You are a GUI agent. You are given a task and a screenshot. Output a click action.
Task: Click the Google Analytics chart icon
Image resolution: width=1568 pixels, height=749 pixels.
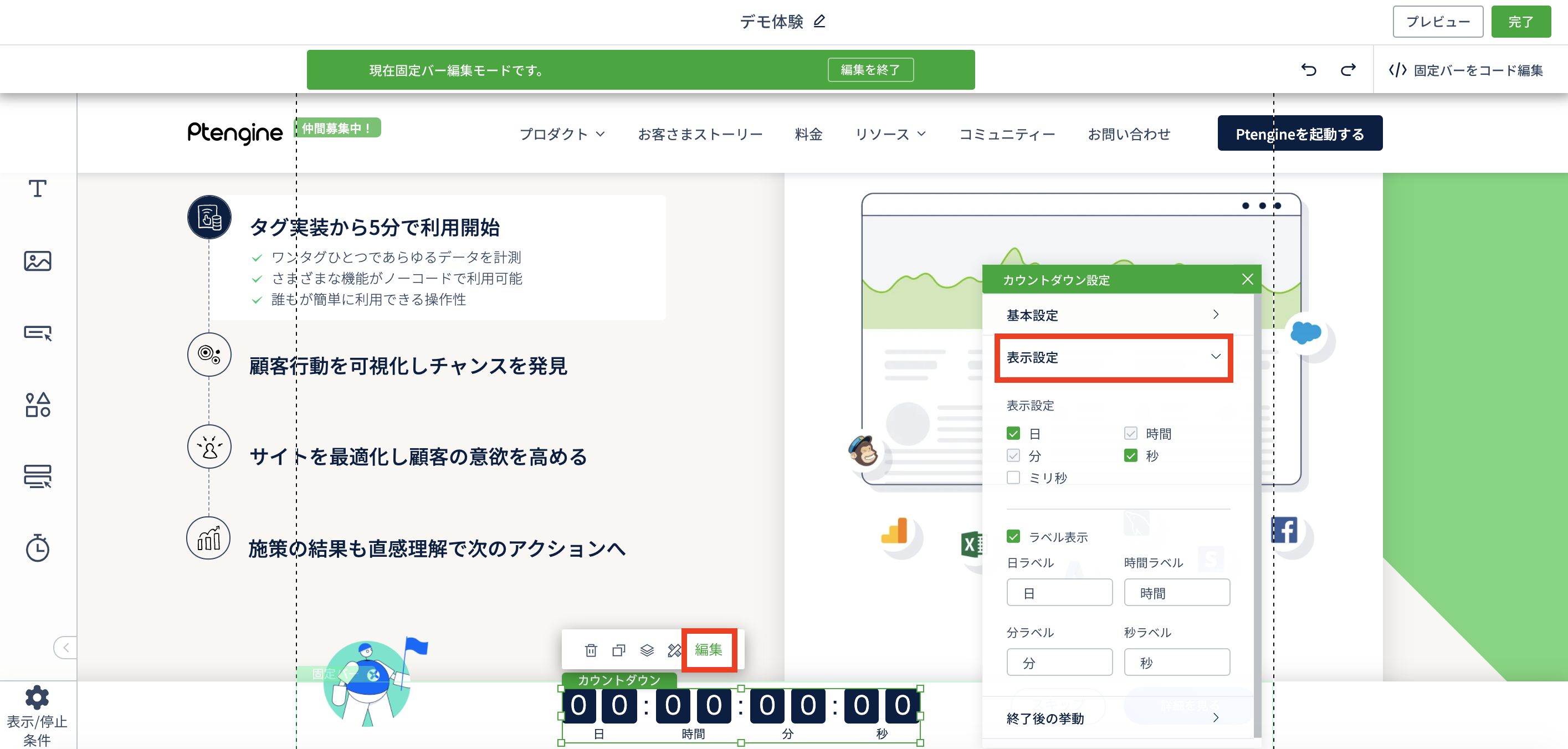[x=895, y=531]
